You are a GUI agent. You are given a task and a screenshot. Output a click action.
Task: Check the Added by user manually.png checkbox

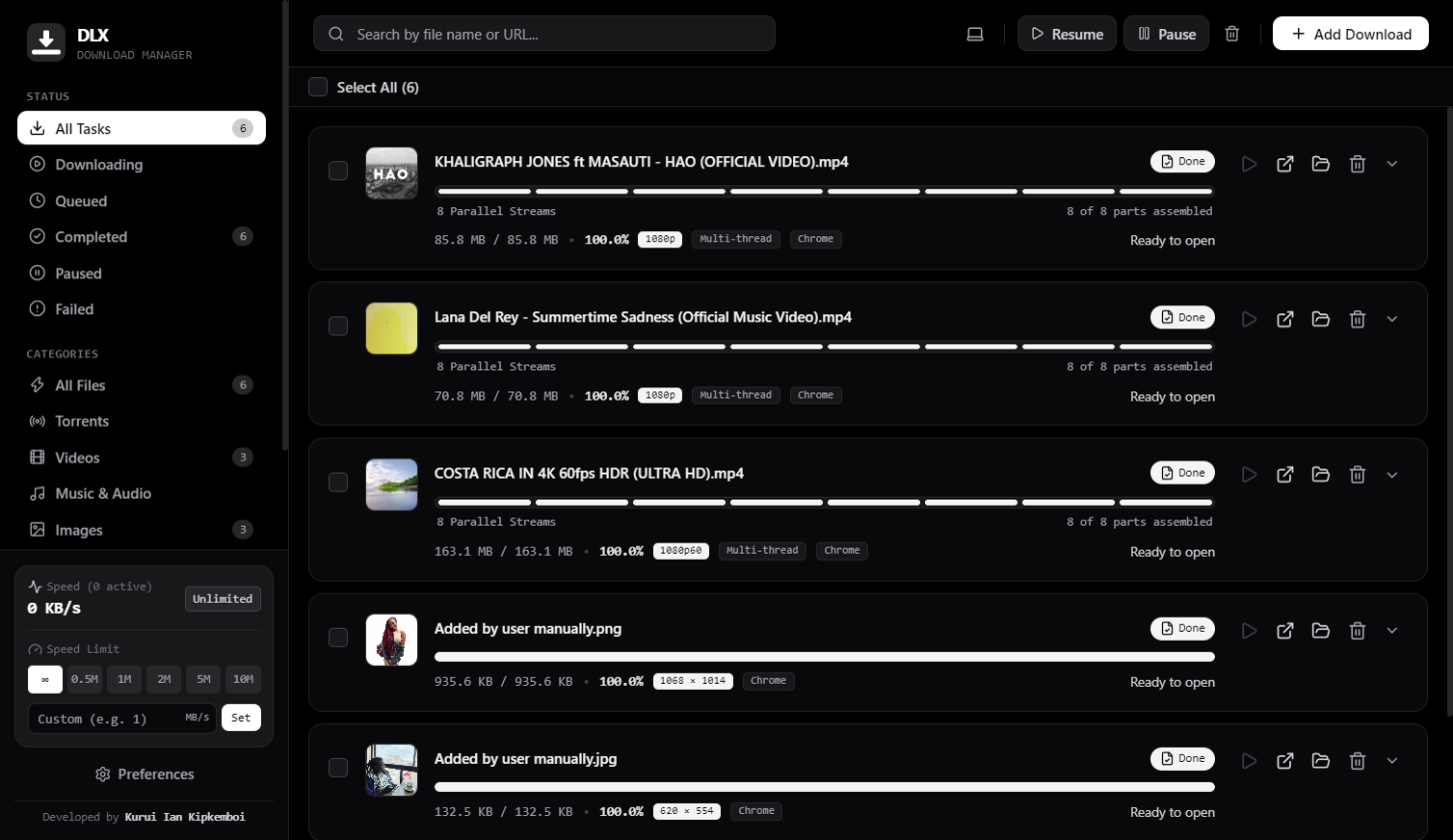click(338, 638)
